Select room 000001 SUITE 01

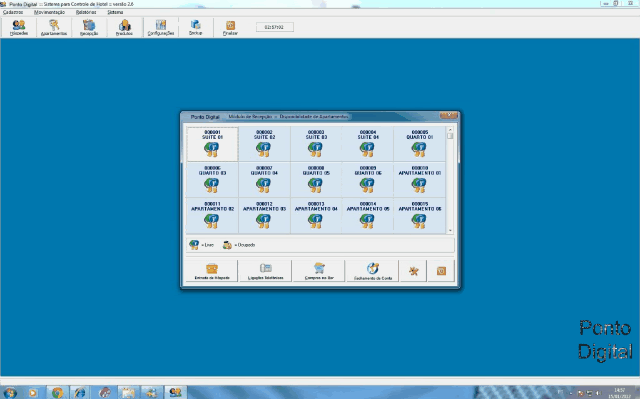coord(212,144)
